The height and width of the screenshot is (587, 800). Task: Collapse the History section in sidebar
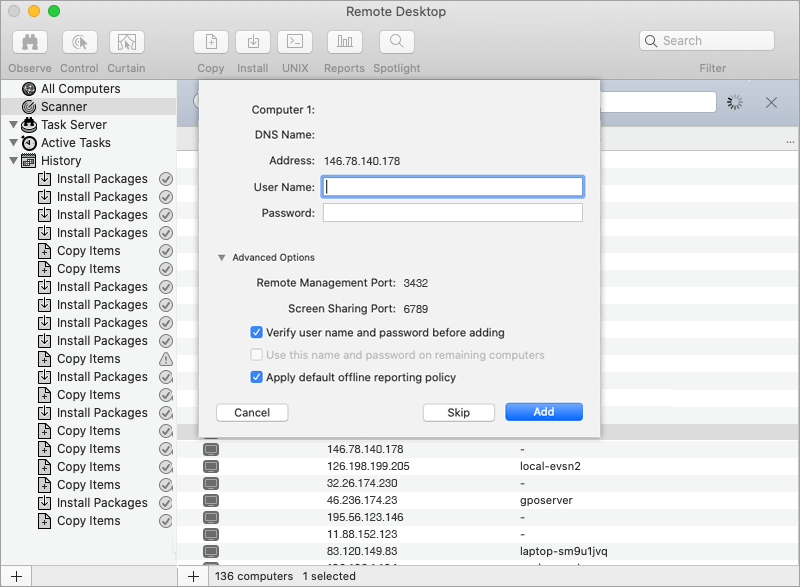pos(13,160)
